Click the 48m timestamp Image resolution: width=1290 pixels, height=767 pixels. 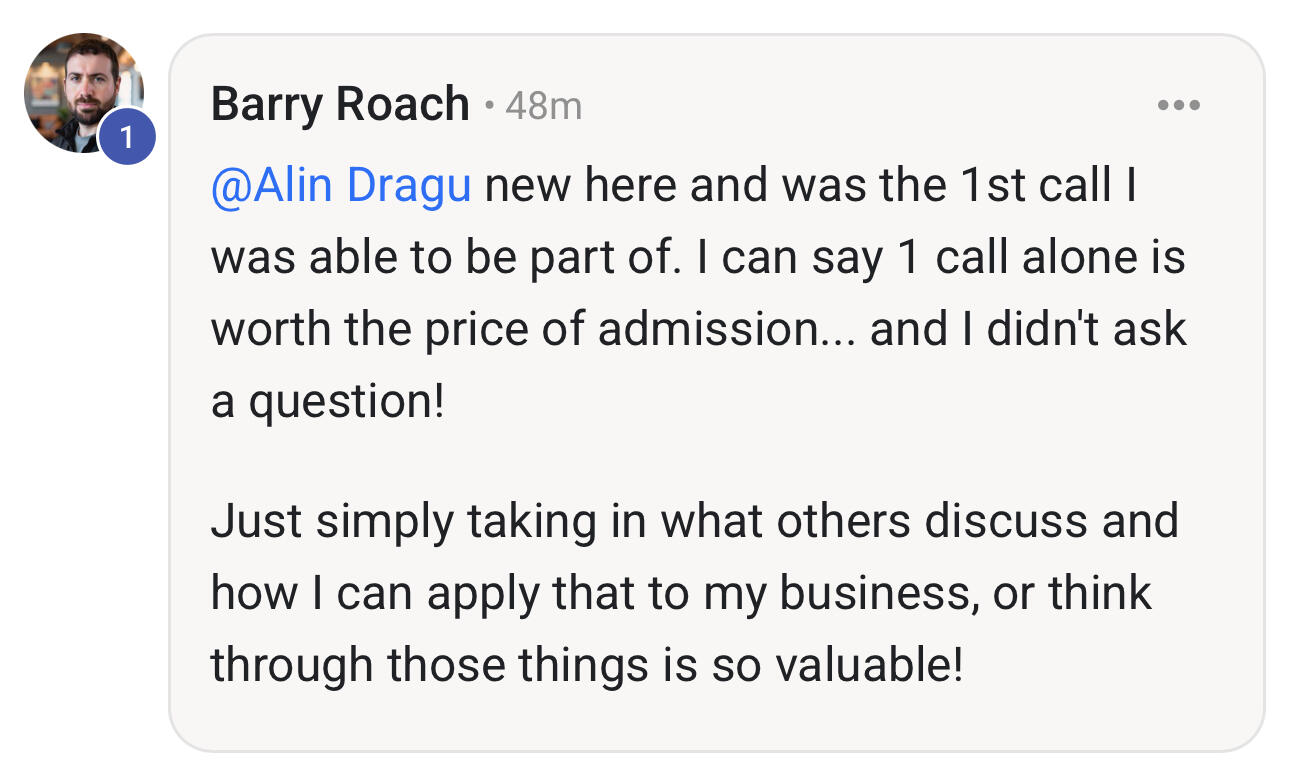tap(543, 105)
